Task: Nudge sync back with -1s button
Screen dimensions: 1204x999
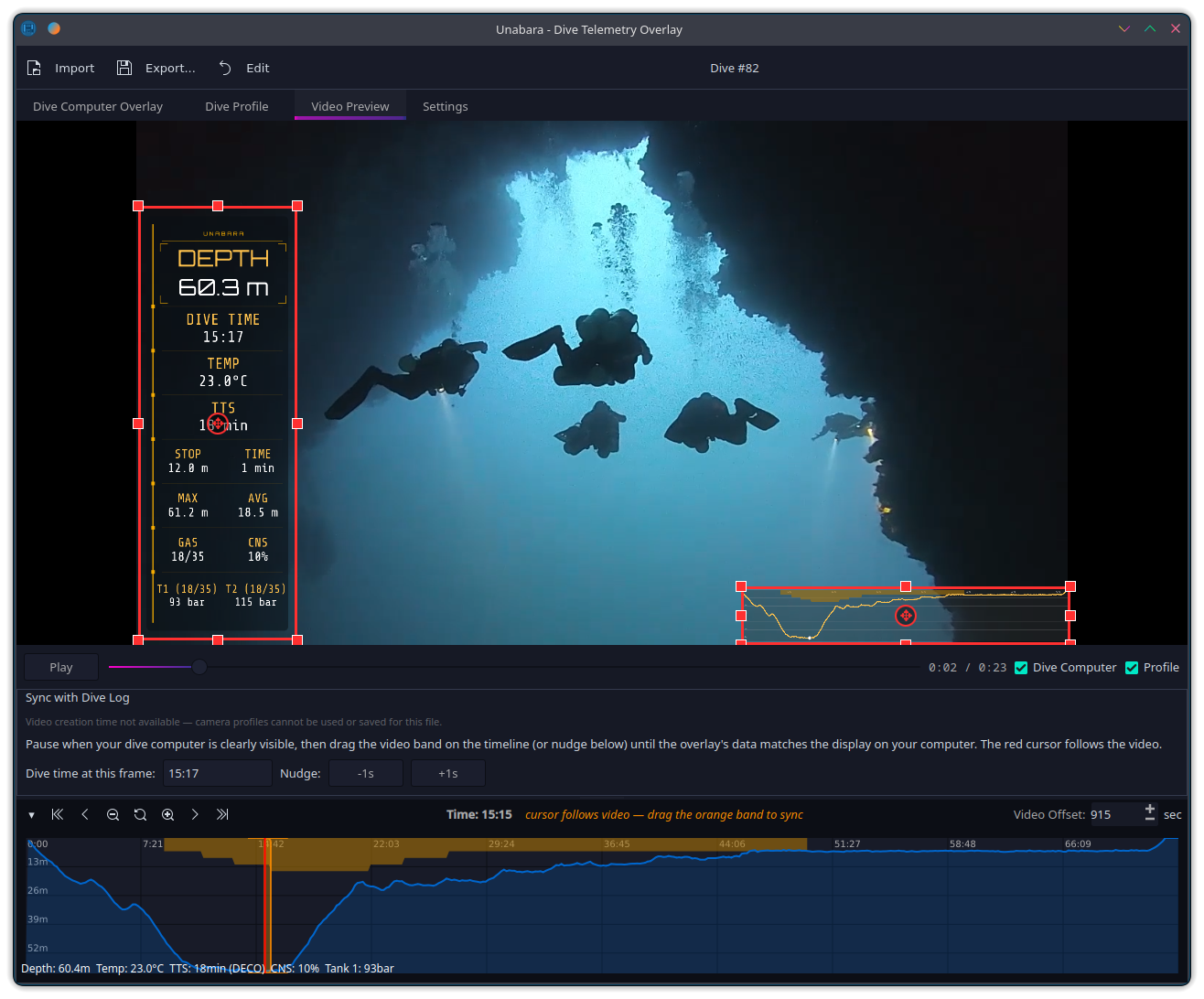Action: [366, 773]
